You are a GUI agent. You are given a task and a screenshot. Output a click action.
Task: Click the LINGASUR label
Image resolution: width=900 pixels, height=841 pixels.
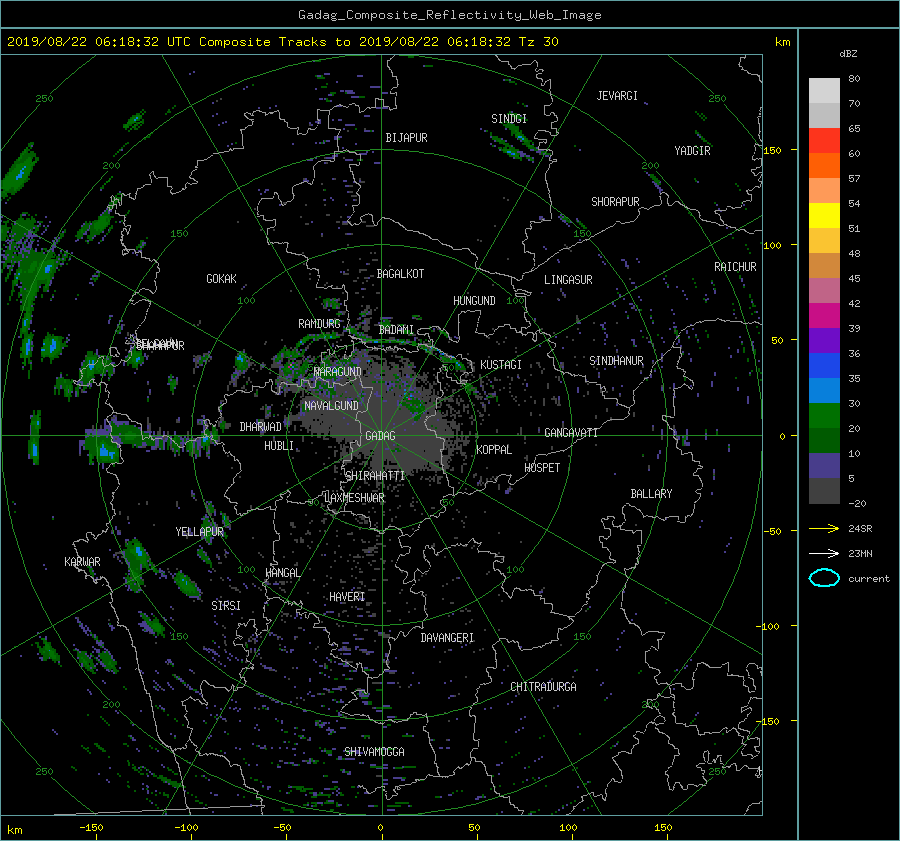click(568, 280)
